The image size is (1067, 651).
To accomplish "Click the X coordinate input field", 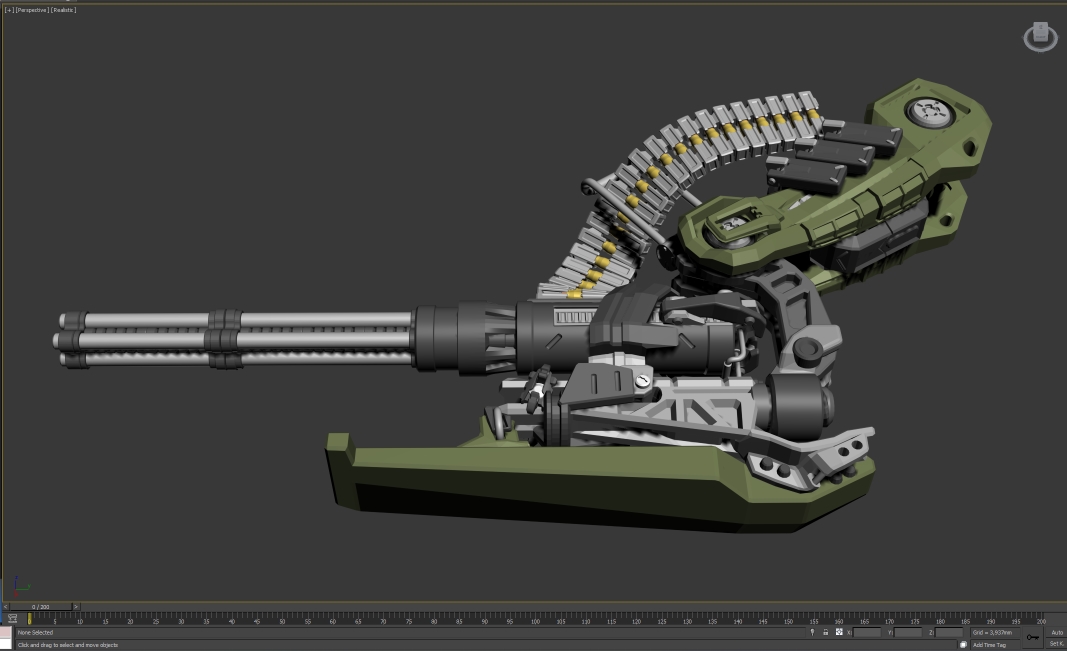I will [867, 632].
